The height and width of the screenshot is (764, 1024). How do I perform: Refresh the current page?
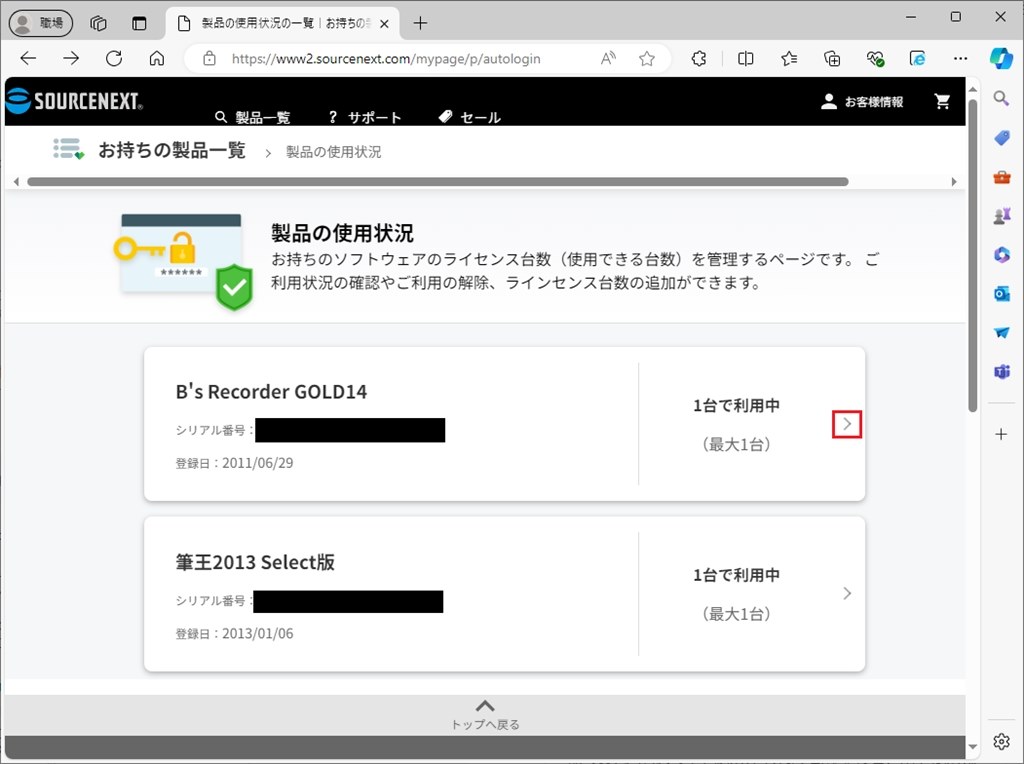tap(114, 59)
